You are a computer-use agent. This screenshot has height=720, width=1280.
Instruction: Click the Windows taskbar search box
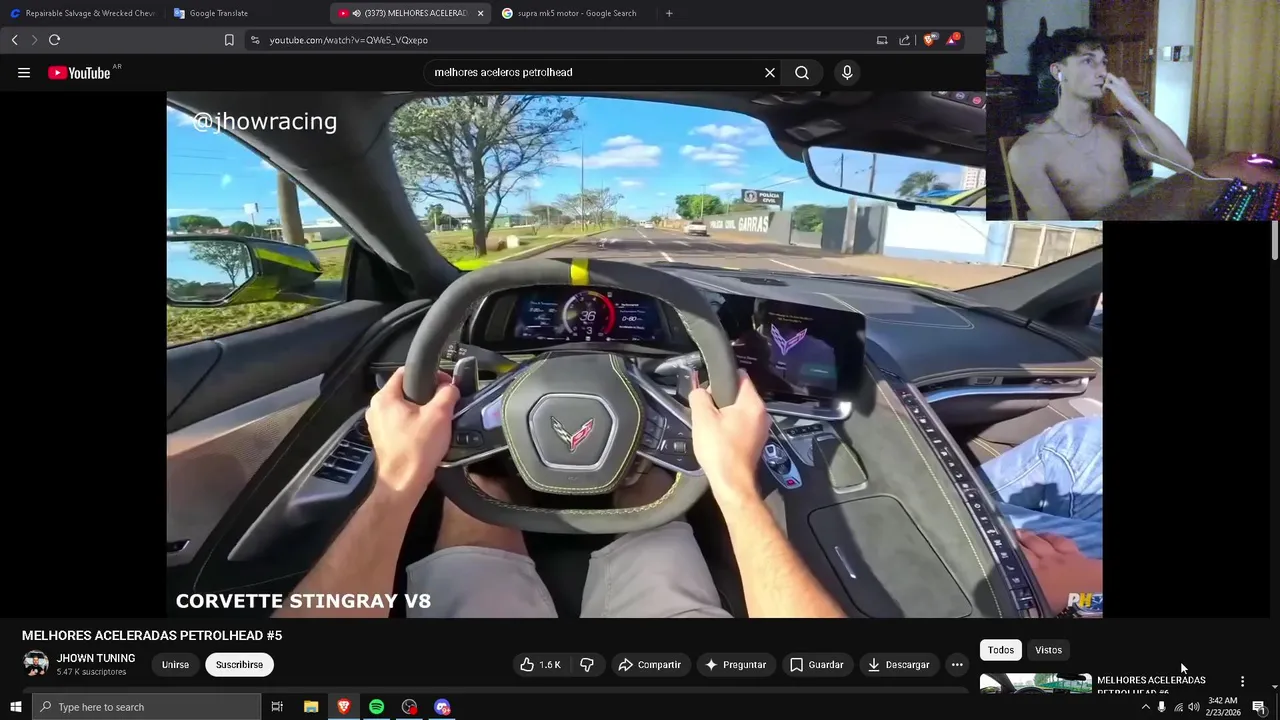[147, 707]
